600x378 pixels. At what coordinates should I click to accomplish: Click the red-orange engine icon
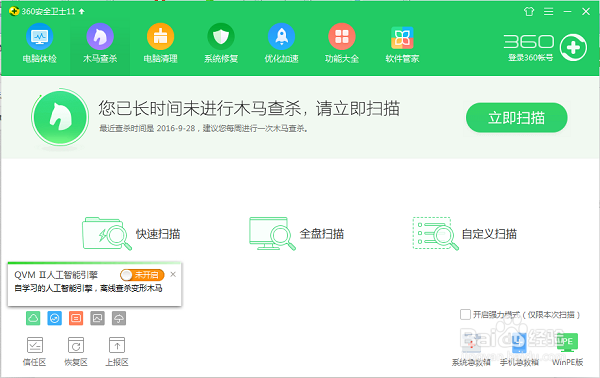[x=76, y=318]
